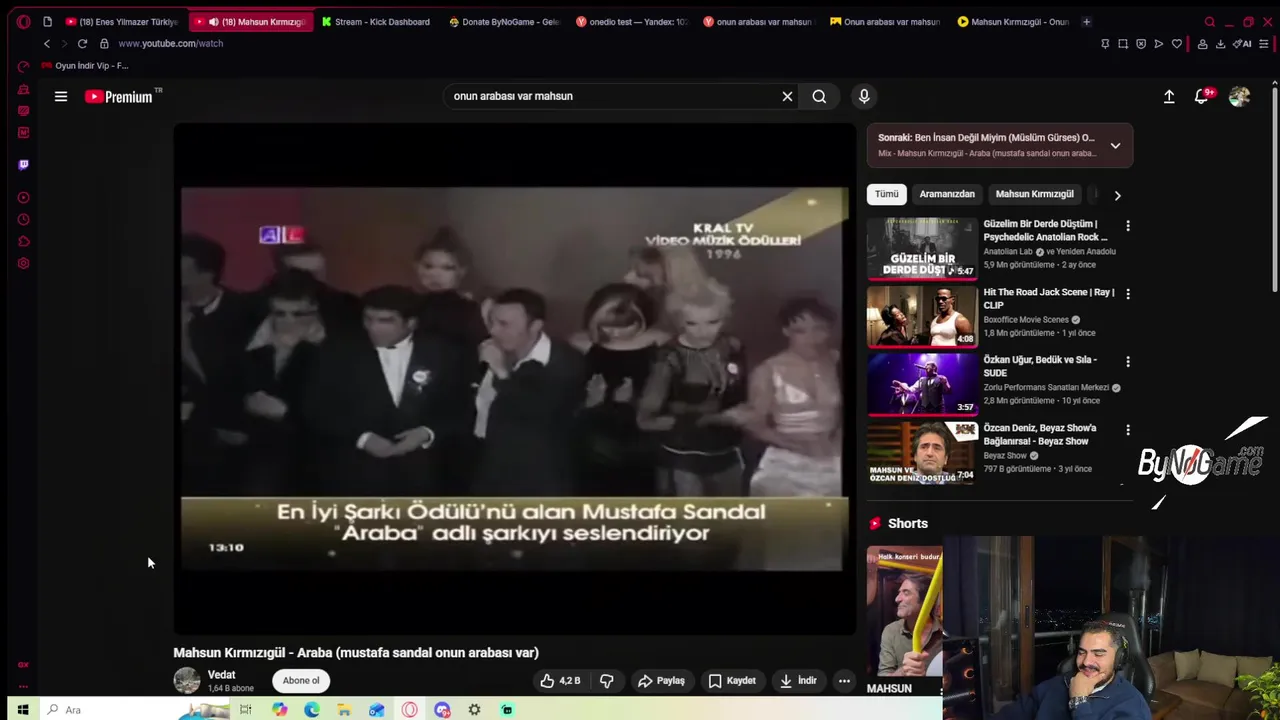Image resolution: width=1280 pixels, height=720 pixels.
Task: Open a new browser tab with plus
Action: 1086,21
